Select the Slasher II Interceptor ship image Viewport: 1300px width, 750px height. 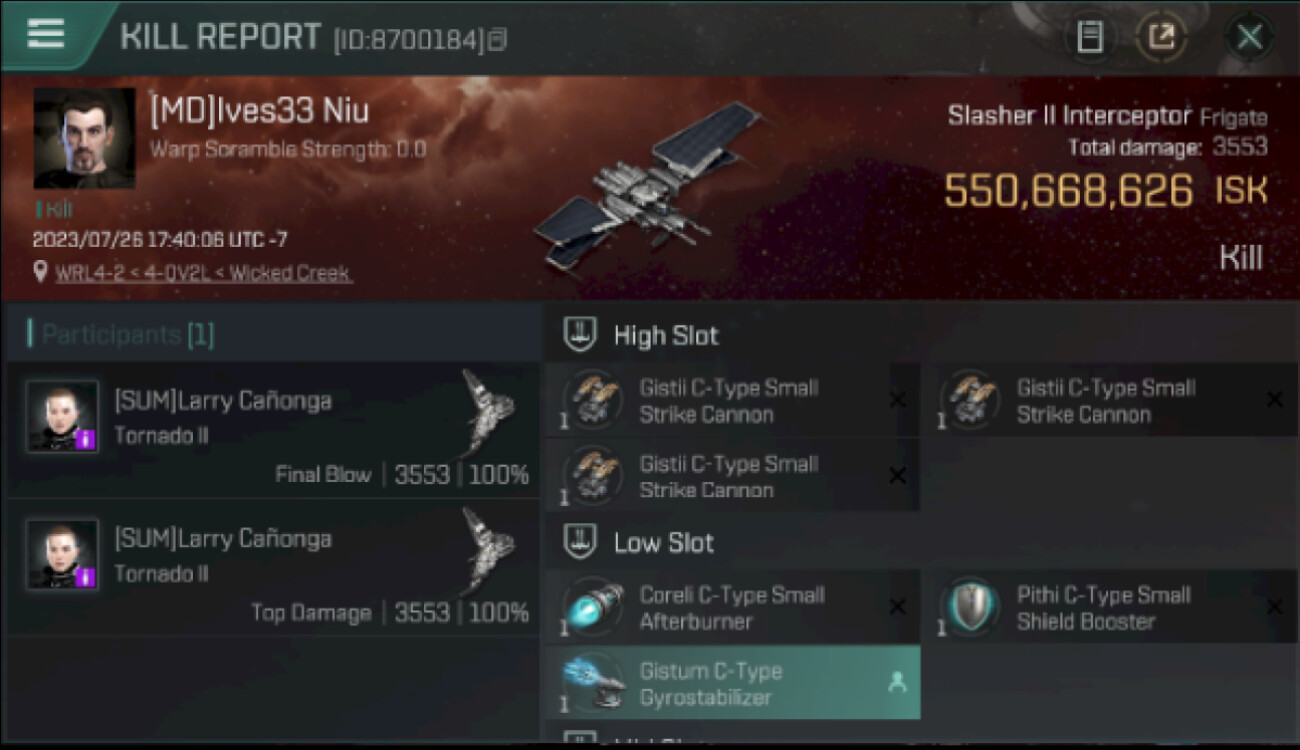point(649,187)
